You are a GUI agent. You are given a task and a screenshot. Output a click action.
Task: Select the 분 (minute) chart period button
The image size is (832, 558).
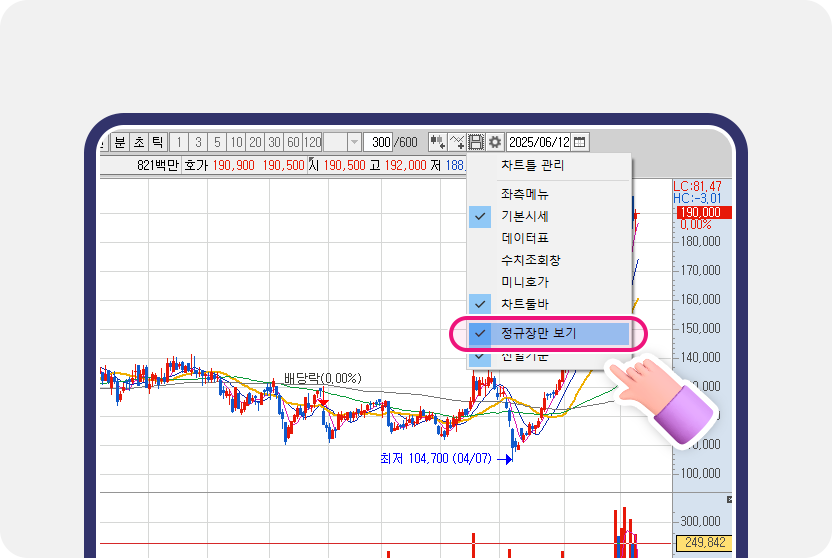coord(120,142)
